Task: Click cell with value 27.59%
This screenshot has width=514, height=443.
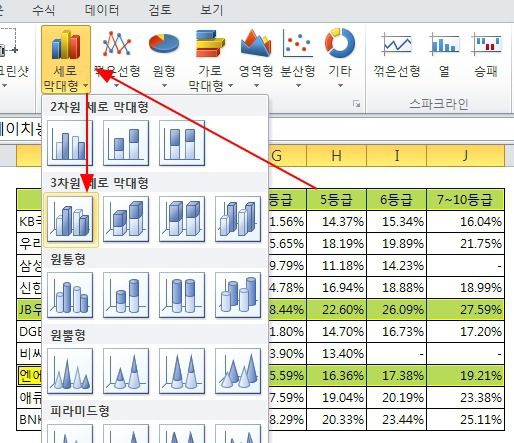Action: 465,309
